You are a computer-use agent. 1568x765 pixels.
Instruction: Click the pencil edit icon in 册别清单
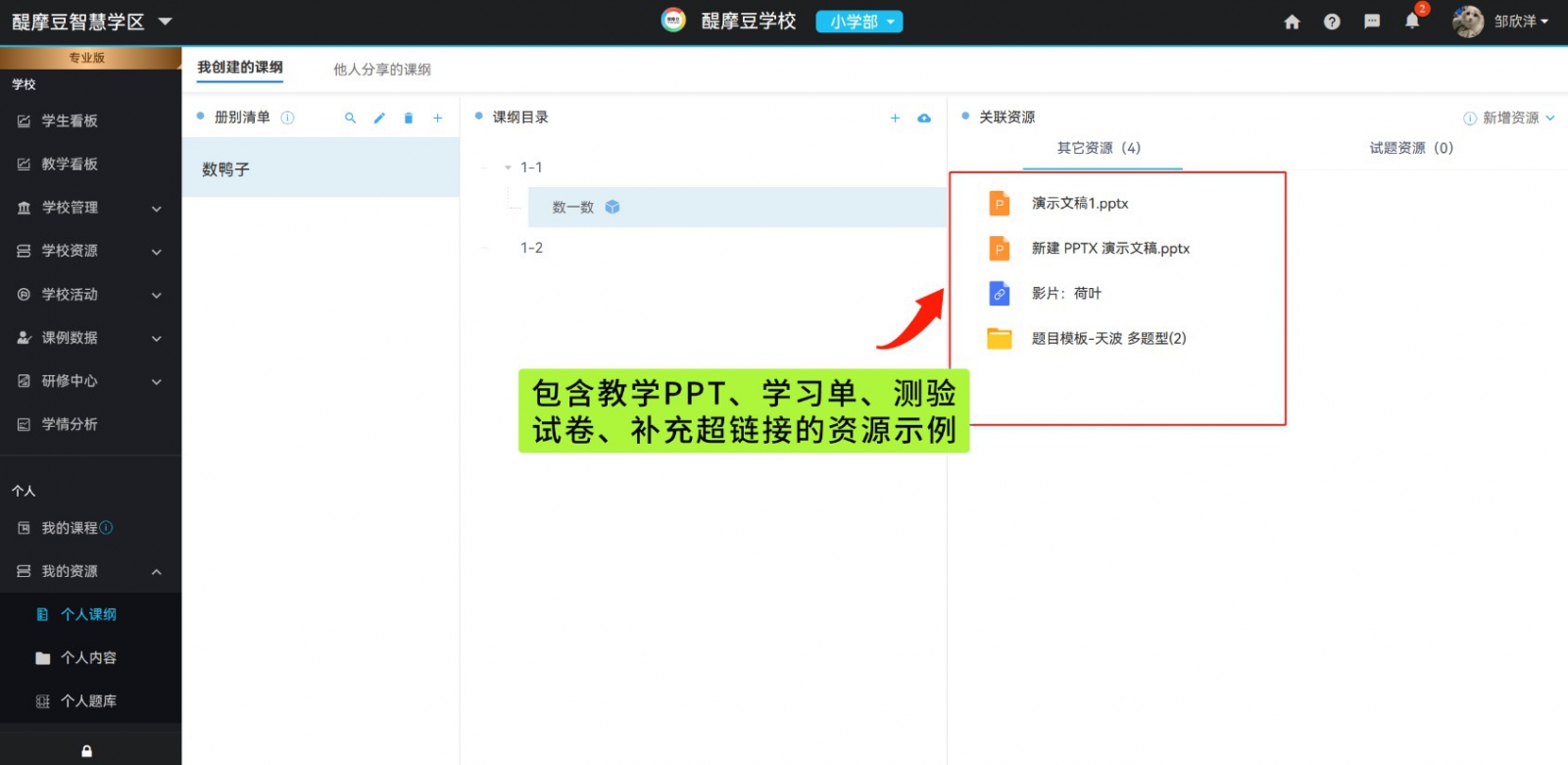pos(379,119)
